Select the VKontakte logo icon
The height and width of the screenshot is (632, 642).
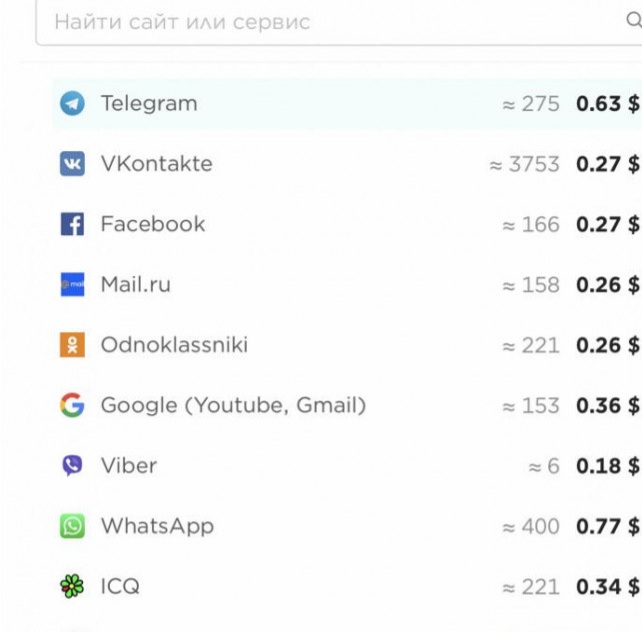tap(72, 164)
